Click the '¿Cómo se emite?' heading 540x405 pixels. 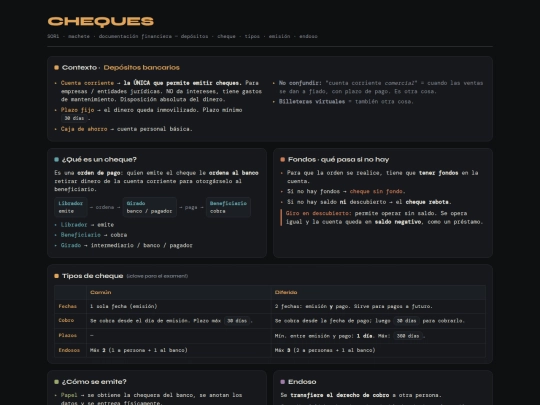pyautogui.click(x=94, y=382)
